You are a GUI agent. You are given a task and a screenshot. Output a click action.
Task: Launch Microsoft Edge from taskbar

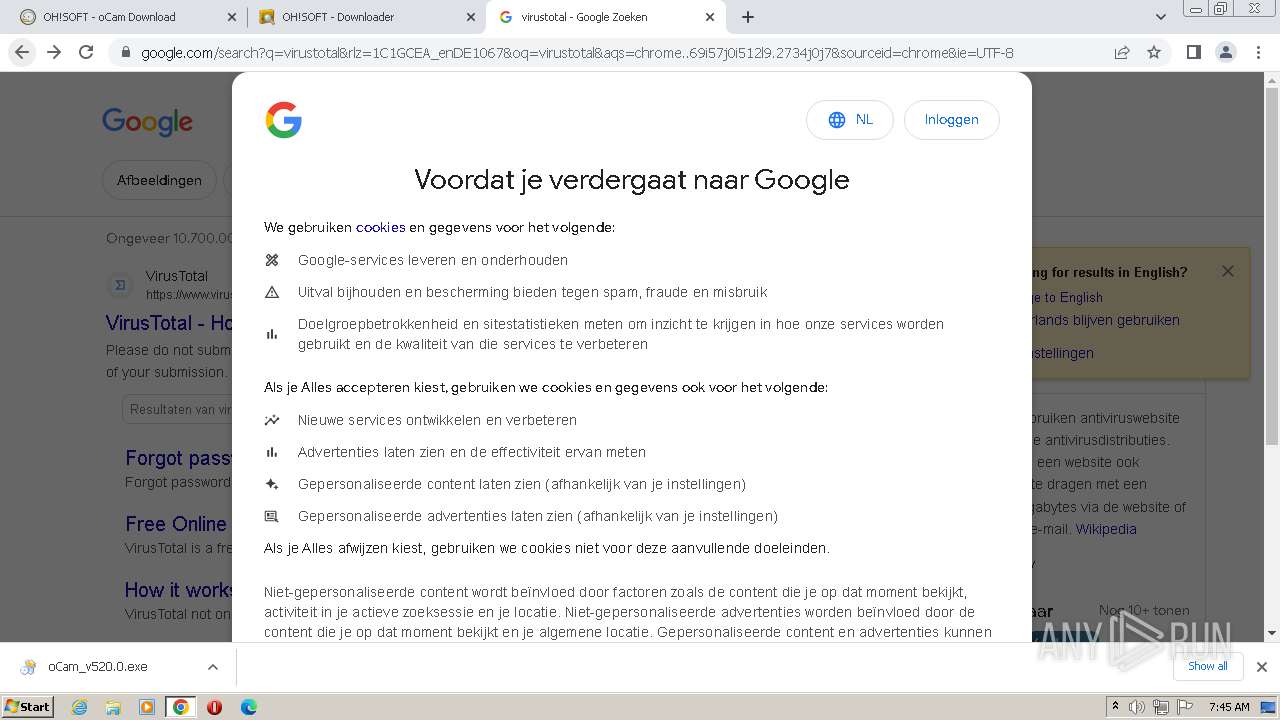248,707
